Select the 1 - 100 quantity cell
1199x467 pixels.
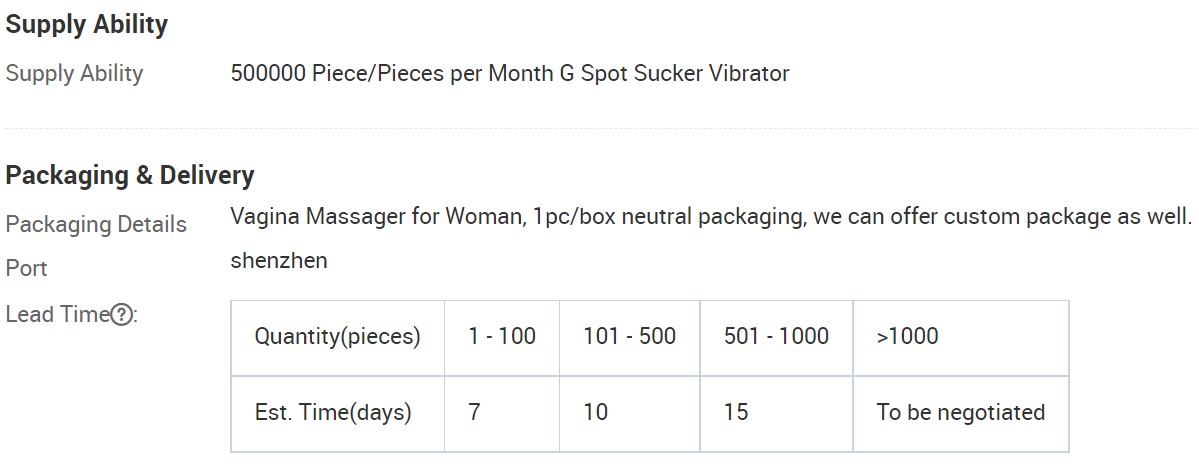pos(502,337)
